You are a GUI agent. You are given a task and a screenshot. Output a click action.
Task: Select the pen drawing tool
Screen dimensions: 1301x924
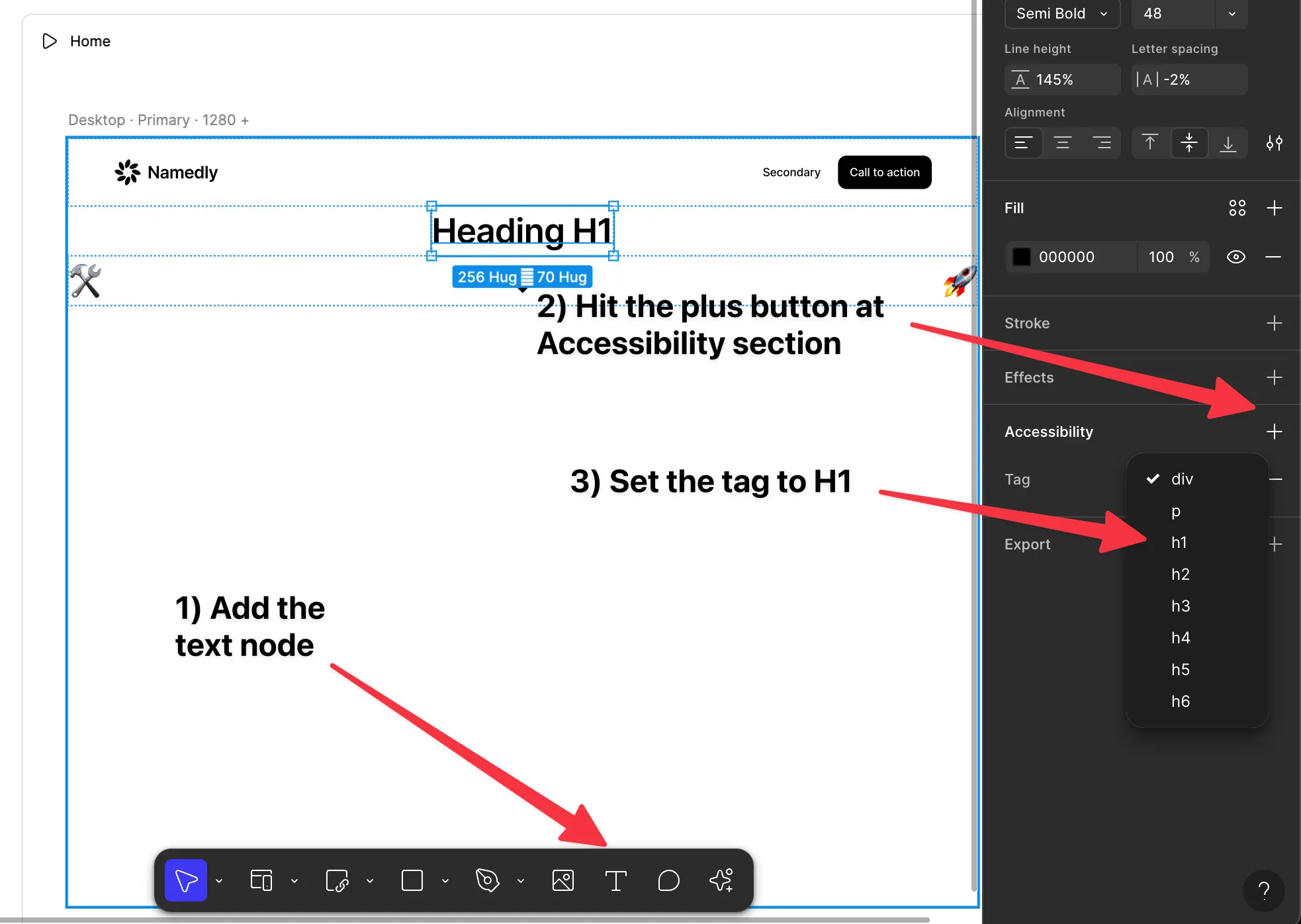click(488, 880)
